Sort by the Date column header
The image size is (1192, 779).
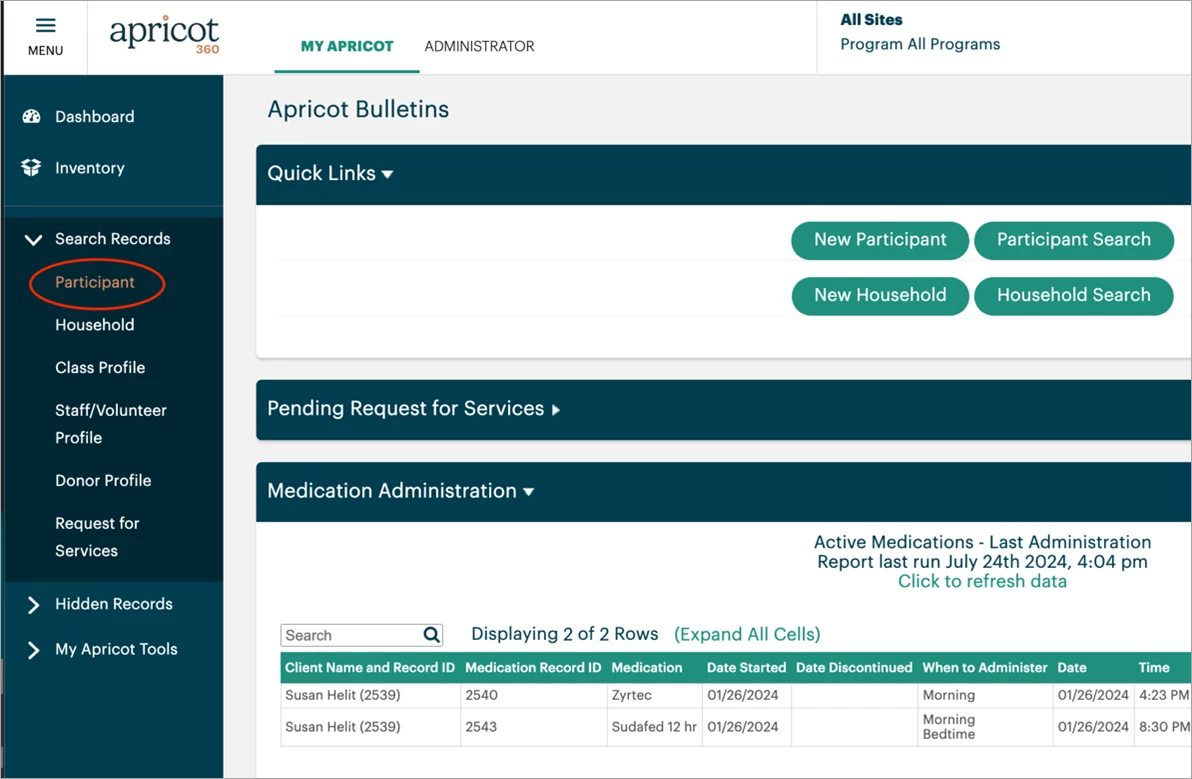point(1072,667)
